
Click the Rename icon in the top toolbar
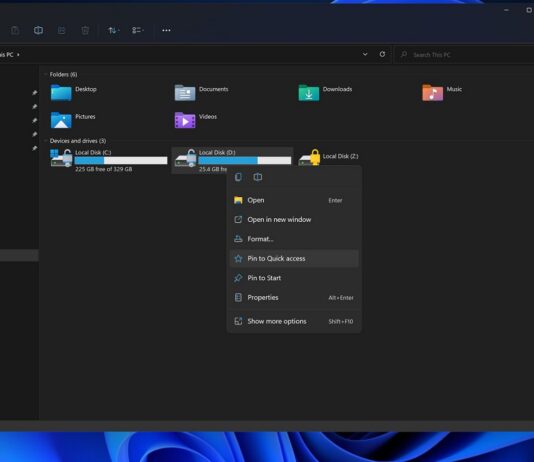(38, 30)
